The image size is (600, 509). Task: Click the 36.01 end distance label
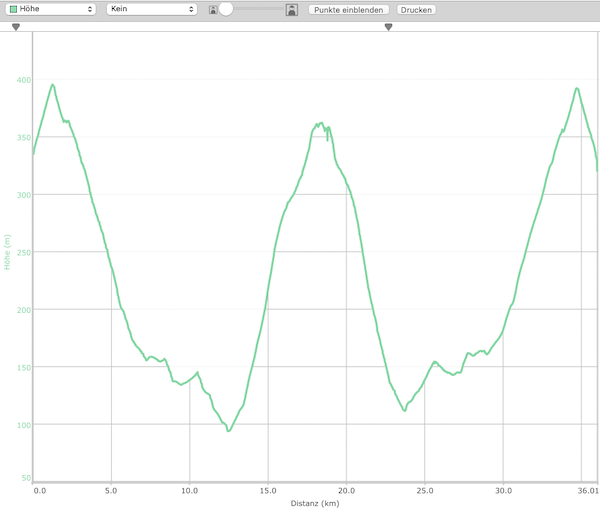[x=588, y=491]
